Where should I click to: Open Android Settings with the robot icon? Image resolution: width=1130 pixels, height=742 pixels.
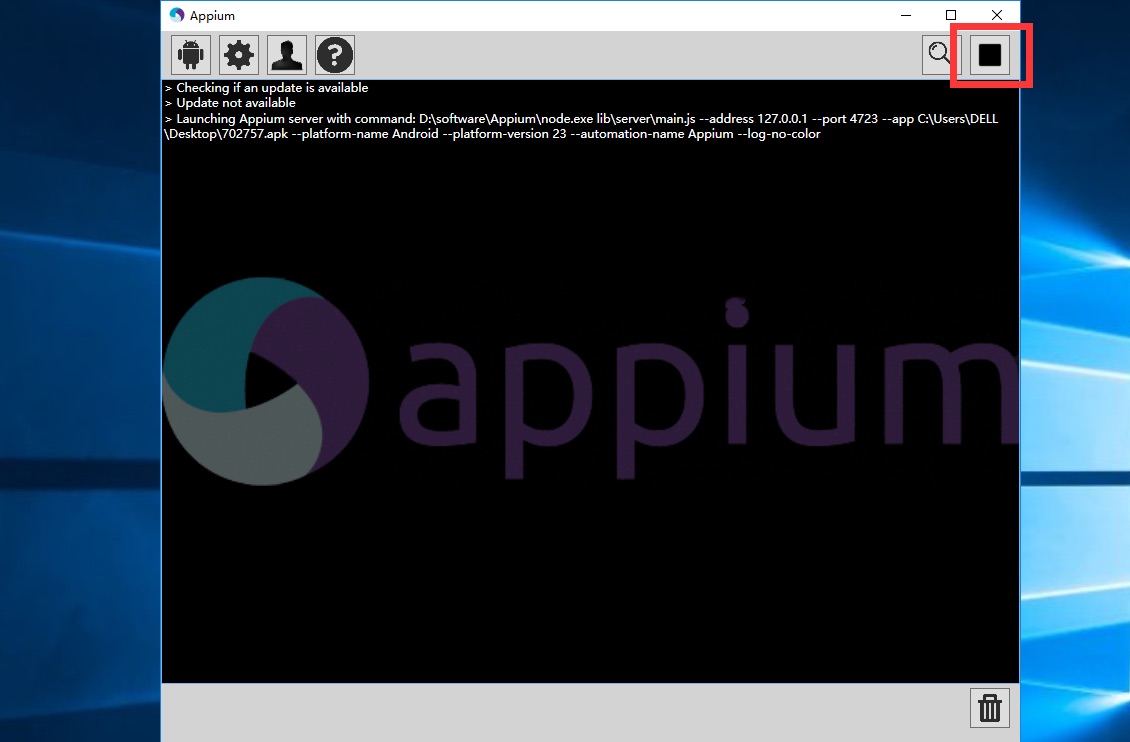click(191, 55)
